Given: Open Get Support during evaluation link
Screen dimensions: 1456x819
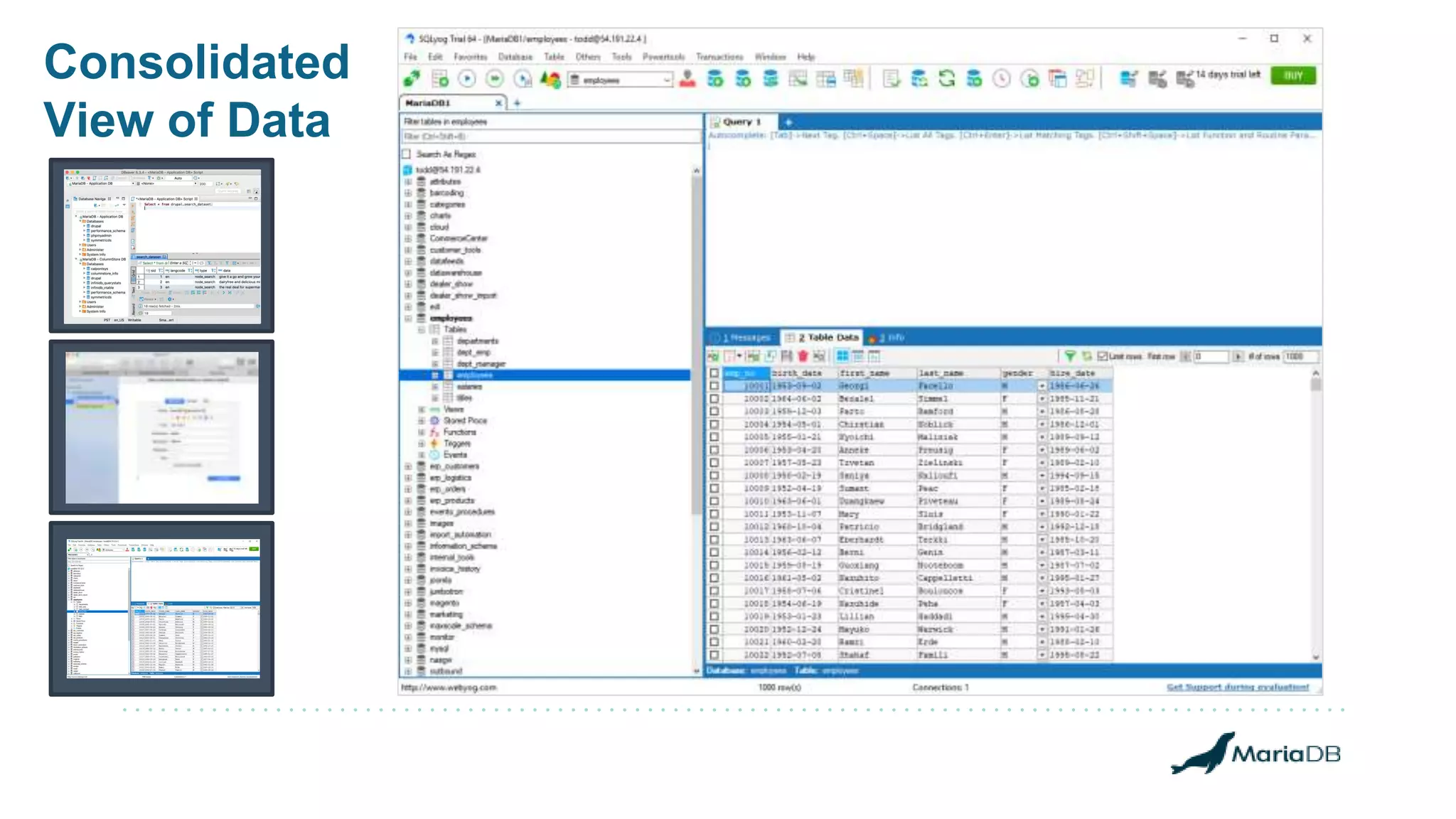Looking at the screenshot, I should tap(1238, 687).
